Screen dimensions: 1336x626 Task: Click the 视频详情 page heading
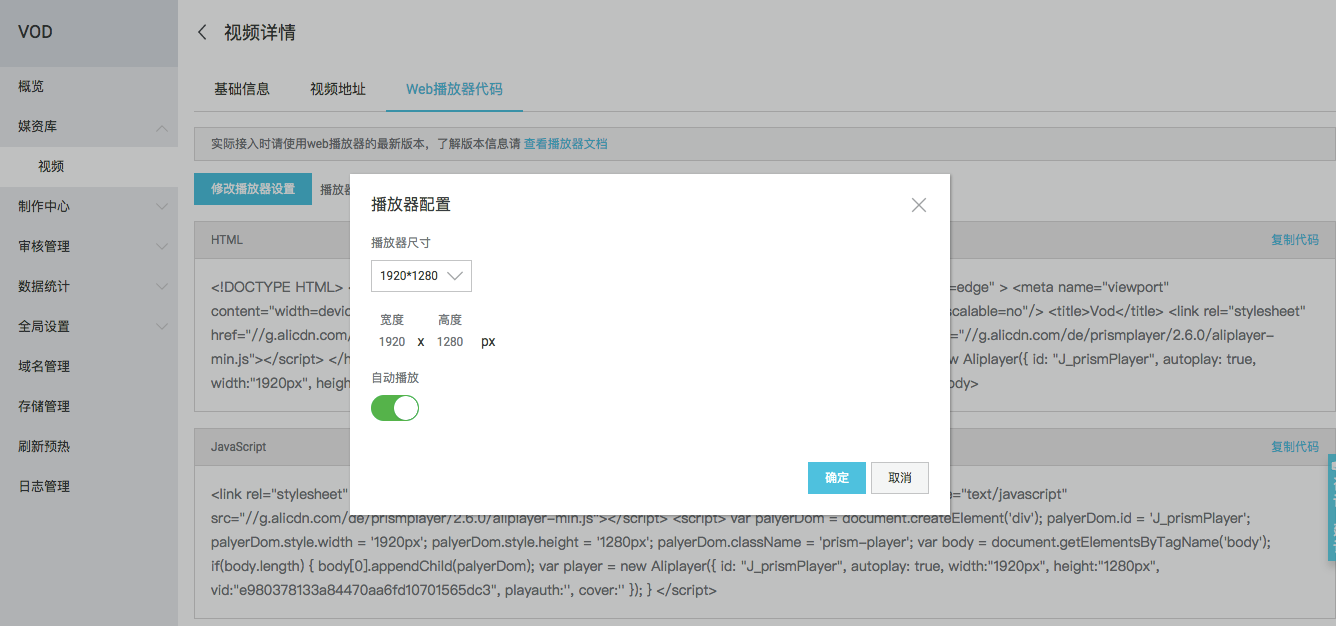(x=260, y=32)
